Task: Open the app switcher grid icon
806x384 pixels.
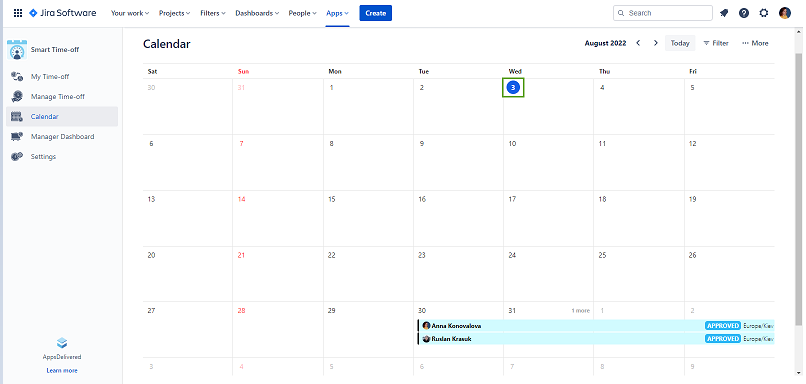Action: (18, 13)
